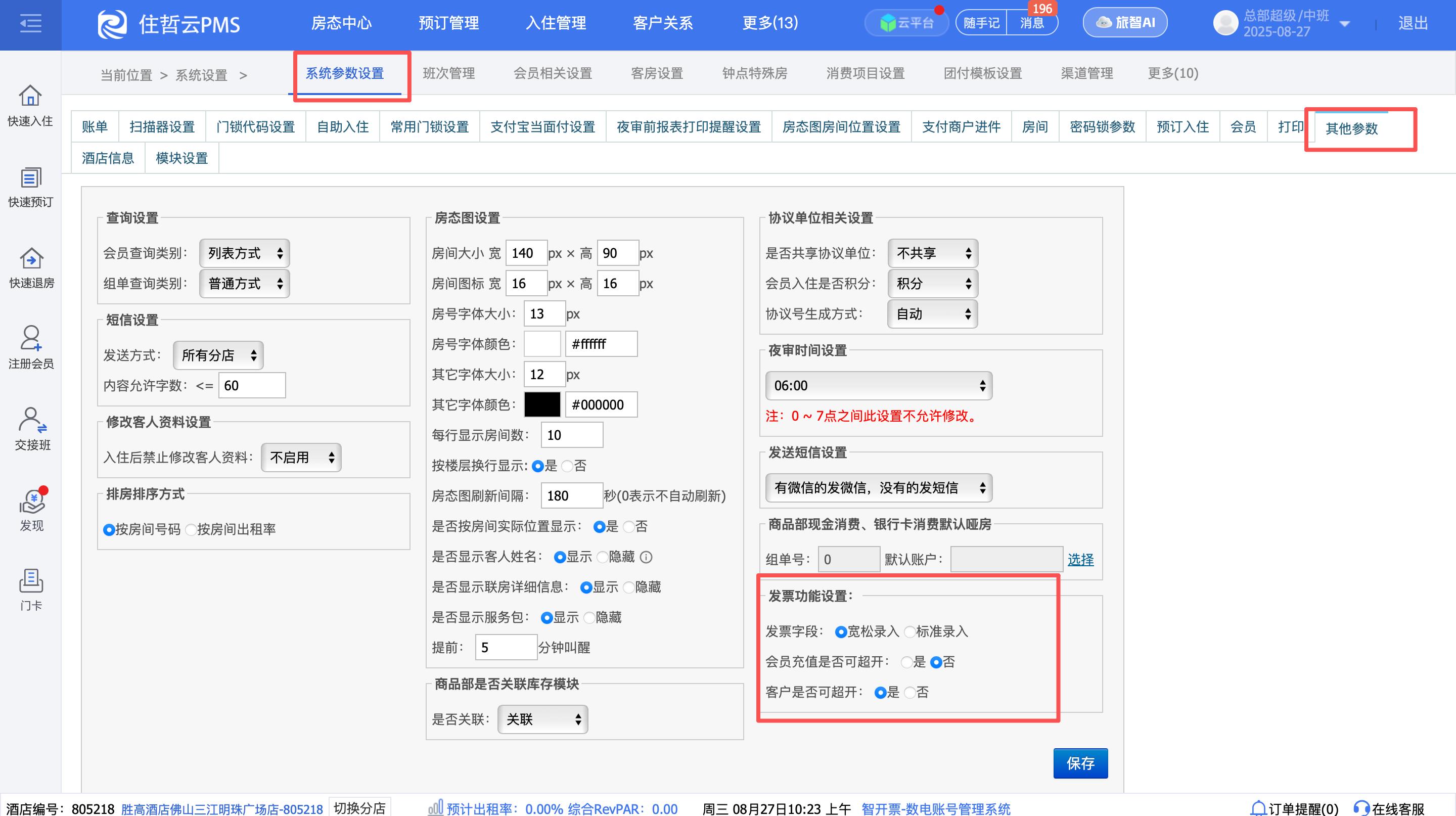Open 会员查询类别 dropdown
Image resolution: width=1456 pixels, height=816 pixels.
(x=244, y=253)
